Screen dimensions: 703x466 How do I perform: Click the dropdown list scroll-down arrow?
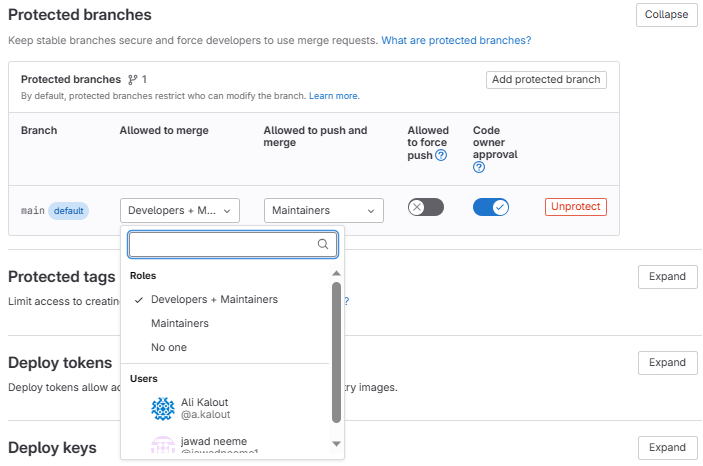coord(336,443)
